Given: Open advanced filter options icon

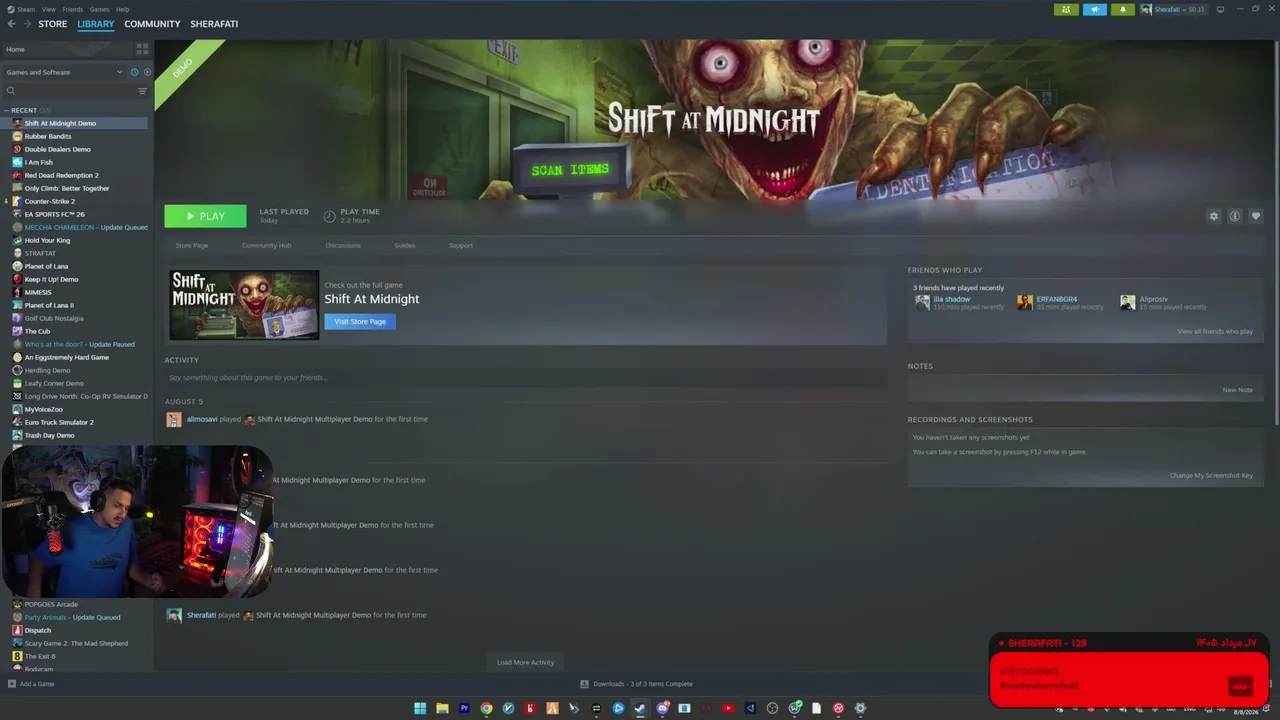Looking at the screenshot, I should 142,91.
